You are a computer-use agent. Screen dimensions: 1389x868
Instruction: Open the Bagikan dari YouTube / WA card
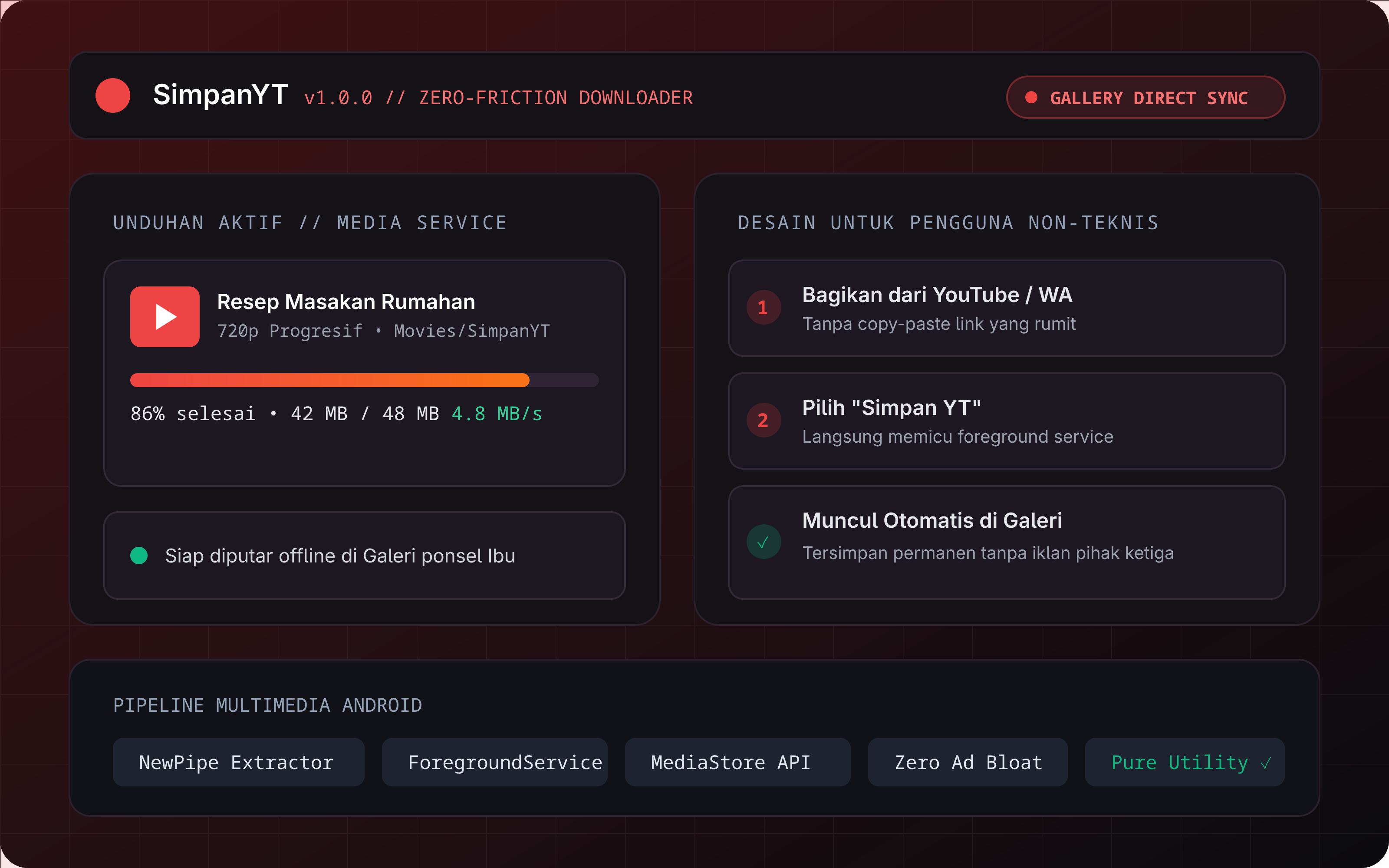click(1006, 308)
